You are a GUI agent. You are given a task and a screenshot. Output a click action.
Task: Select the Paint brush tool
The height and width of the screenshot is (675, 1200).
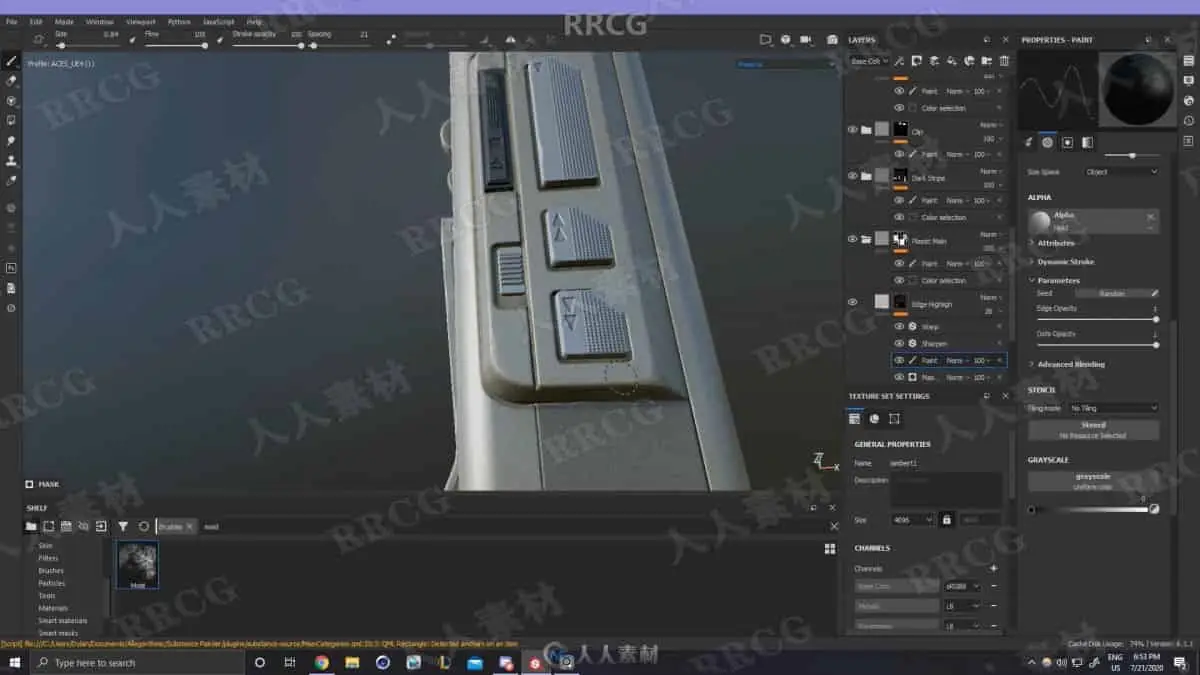pyautogui.click(x=11, y=61)
